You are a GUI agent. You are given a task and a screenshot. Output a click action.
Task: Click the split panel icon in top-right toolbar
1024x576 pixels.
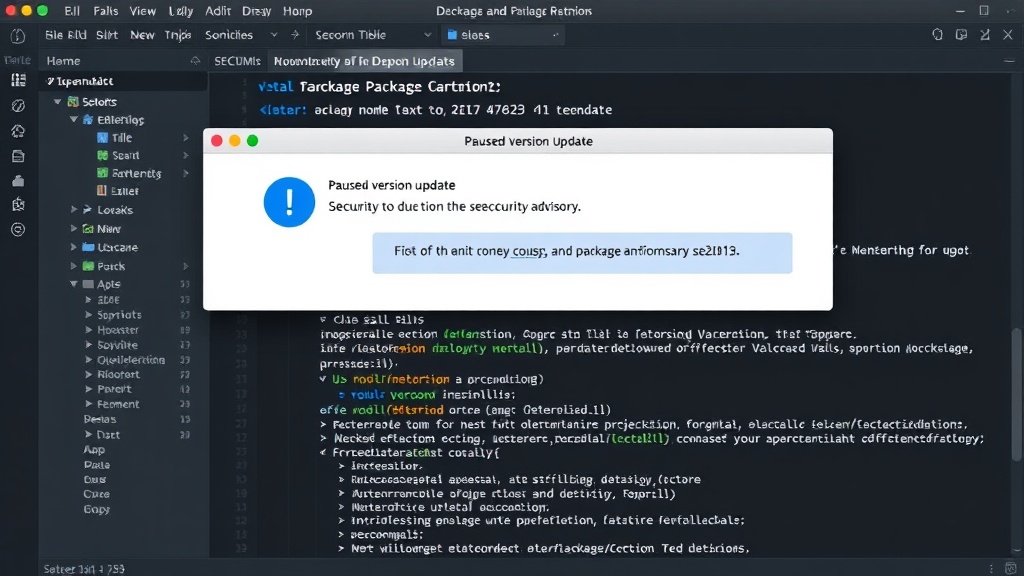pyautogui.click(x=961, y=35)
